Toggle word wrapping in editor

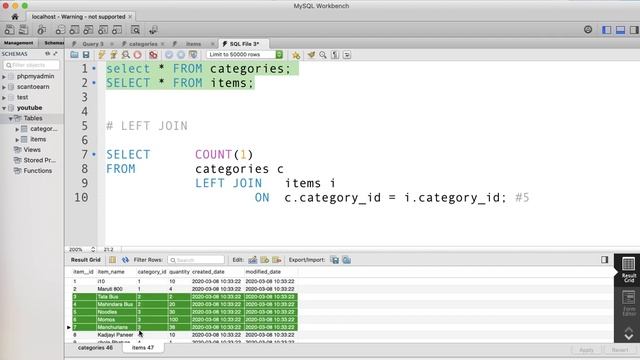347,55
